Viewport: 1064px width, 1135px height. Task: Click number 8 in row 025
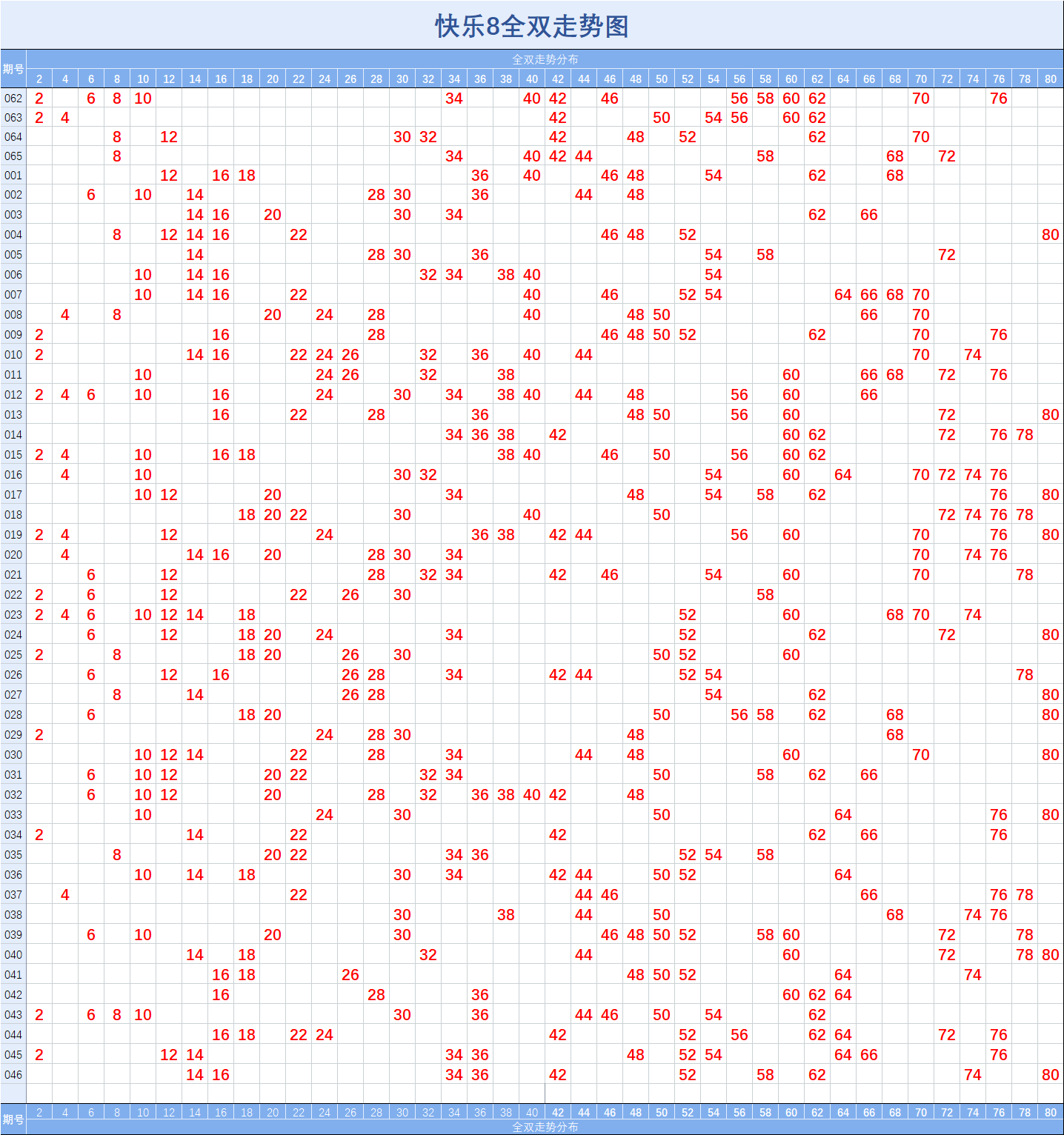117,655
